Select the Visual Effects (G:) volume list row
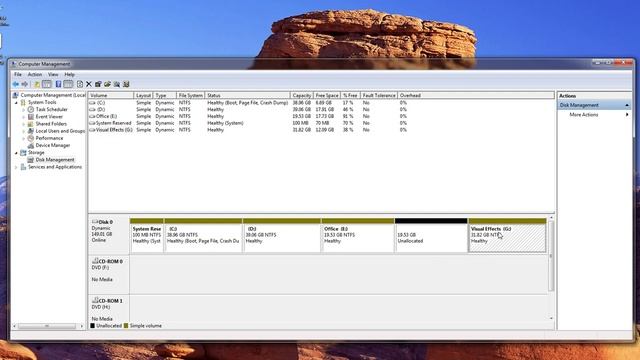This screenshot has width=640, height=360. point(249,130)
